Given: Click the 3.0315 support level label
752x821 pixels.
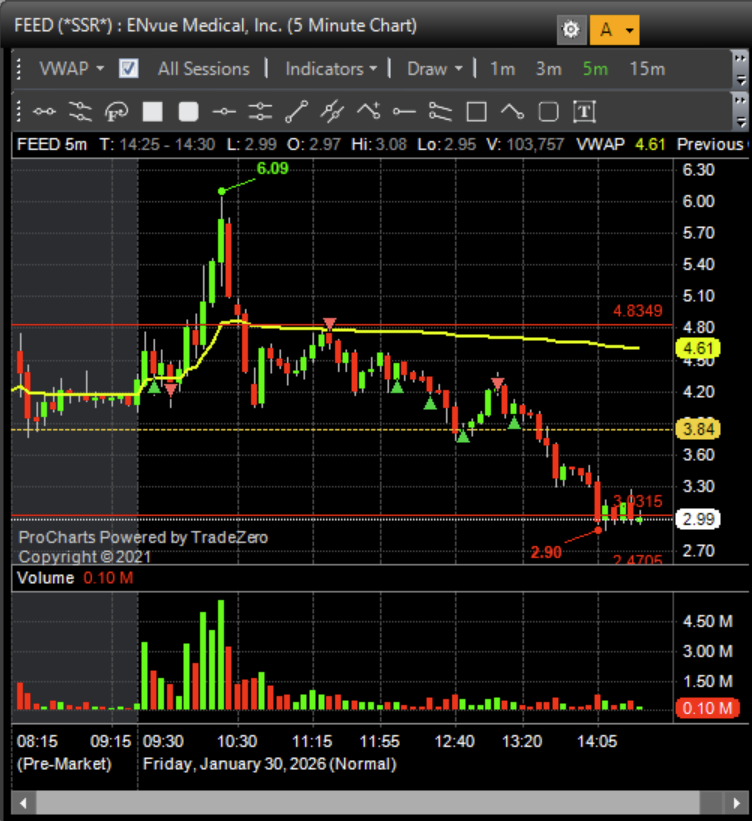Looking at the screenshot, I should 637,501.
